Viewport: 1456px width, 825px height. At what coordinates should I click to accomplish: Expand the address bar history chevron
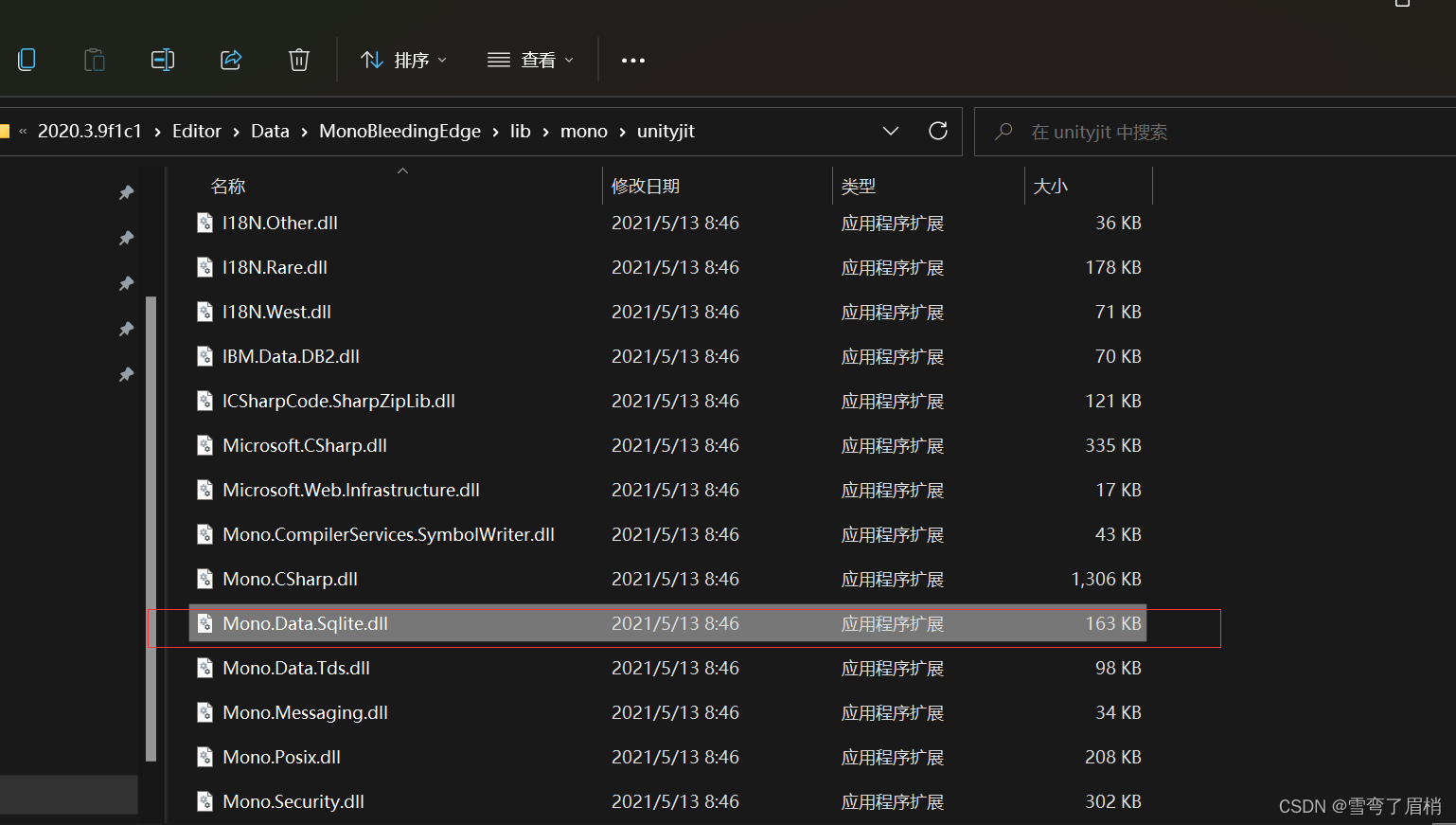click(x=891, y=131)
